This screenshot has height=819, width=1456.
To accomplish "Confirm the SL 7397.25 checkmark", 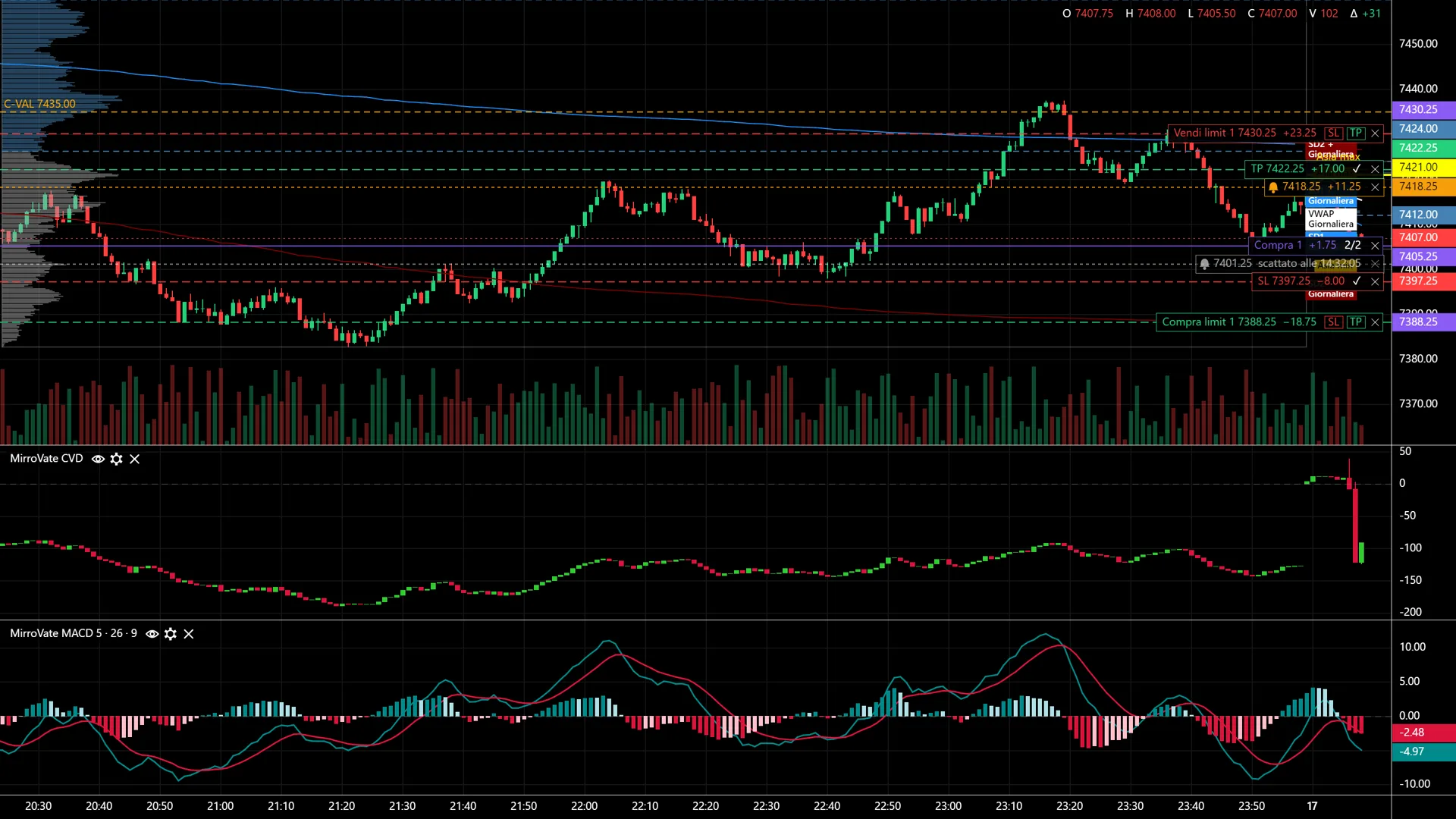I will point(1357,281).
